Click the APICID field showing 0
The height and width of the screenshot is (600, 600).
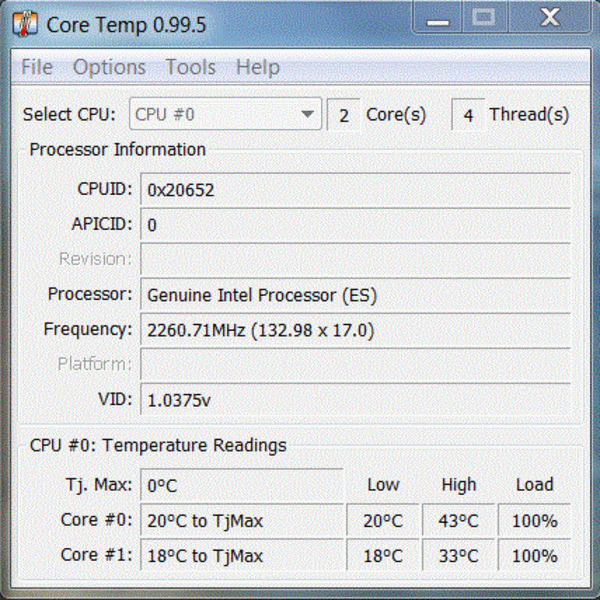(355, 225)
